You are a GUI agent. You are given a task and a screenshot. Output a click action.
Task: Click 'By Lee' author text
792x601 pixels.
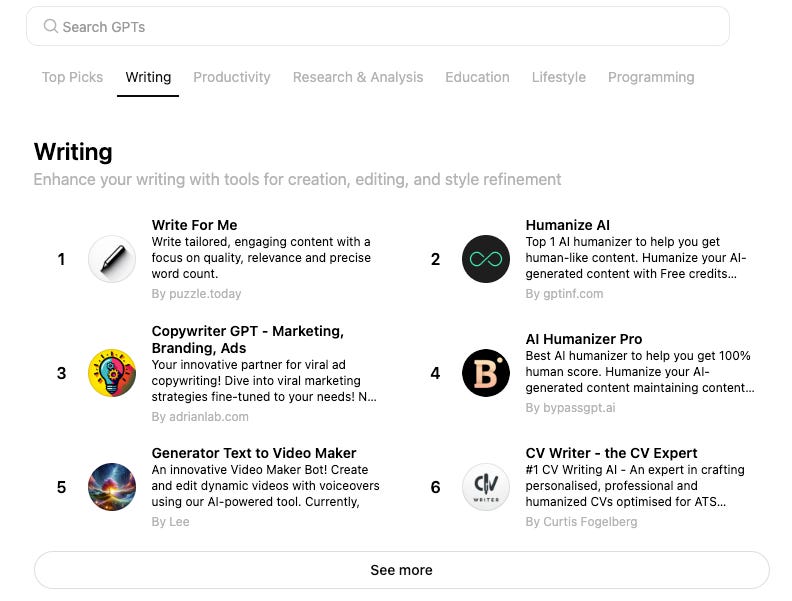tap(170, 522)
